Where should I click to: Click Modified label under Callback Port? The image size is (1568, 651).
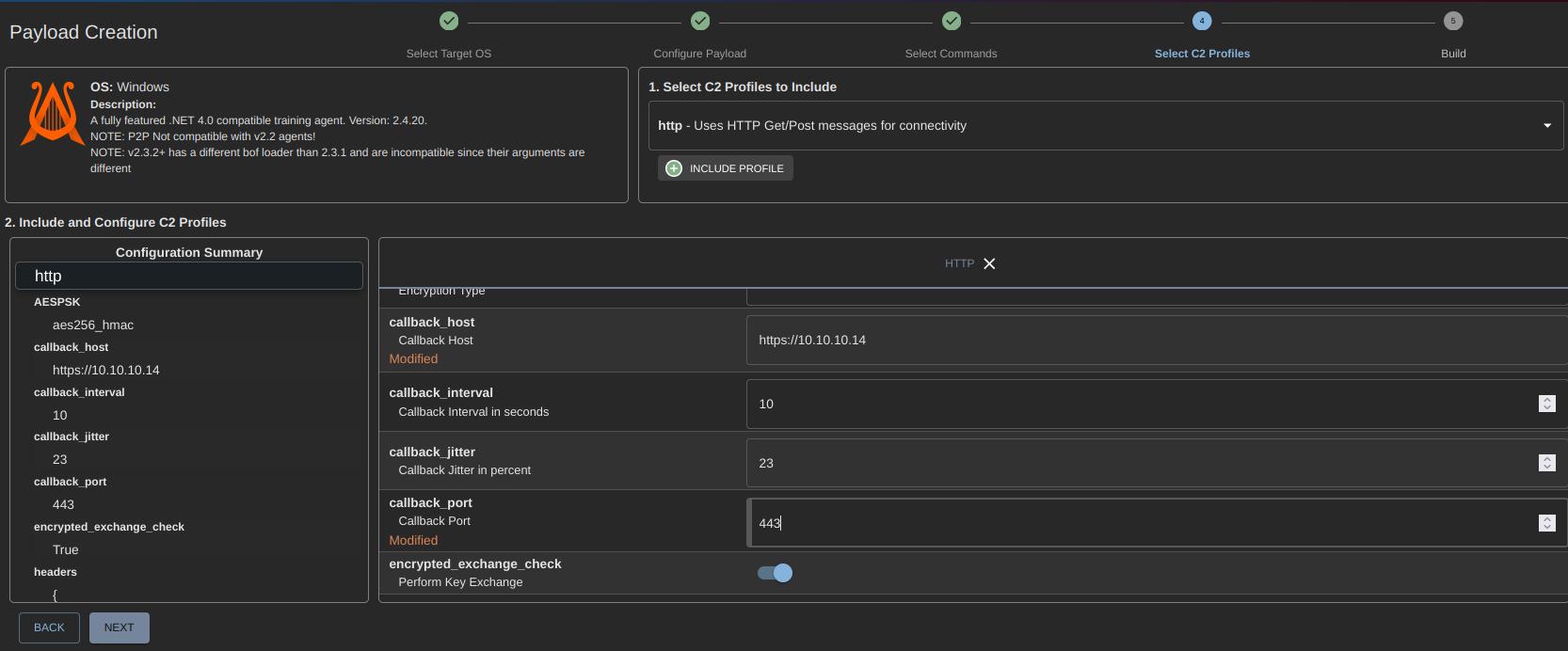pyautogui.click(x=413, y=540)
